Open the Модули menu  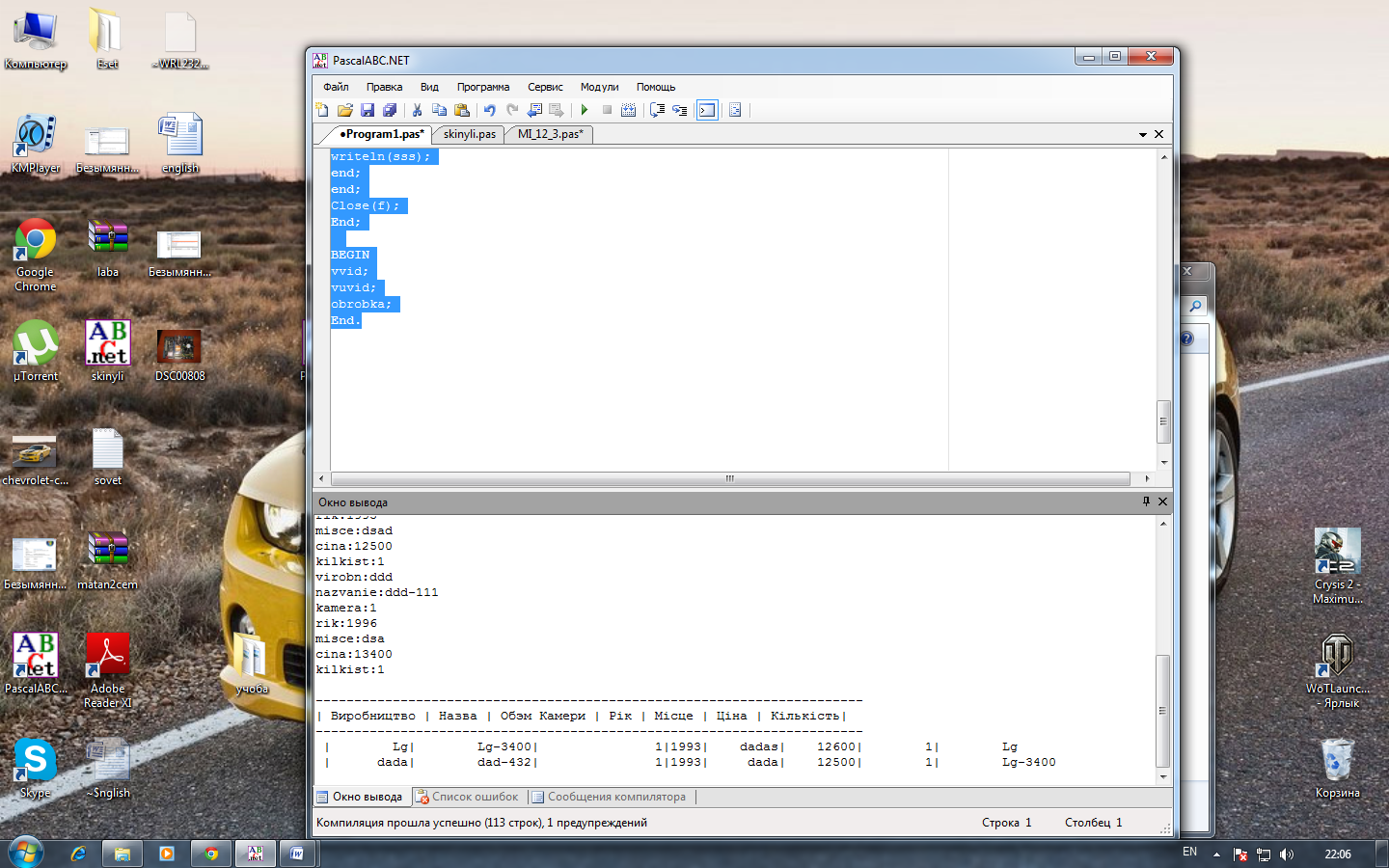pos(599,87)
